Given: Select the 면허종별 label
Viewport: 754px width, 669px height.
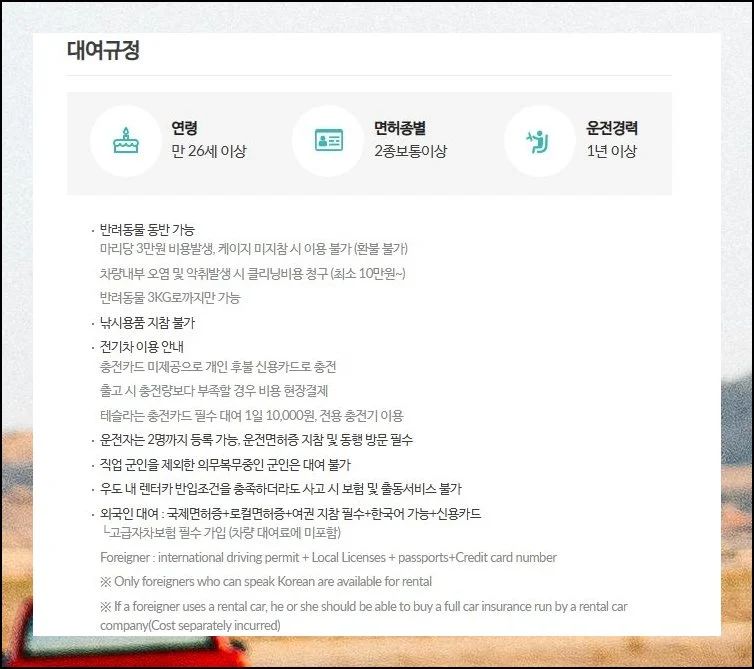Looking at the screenshot, I should pos(400,128).
